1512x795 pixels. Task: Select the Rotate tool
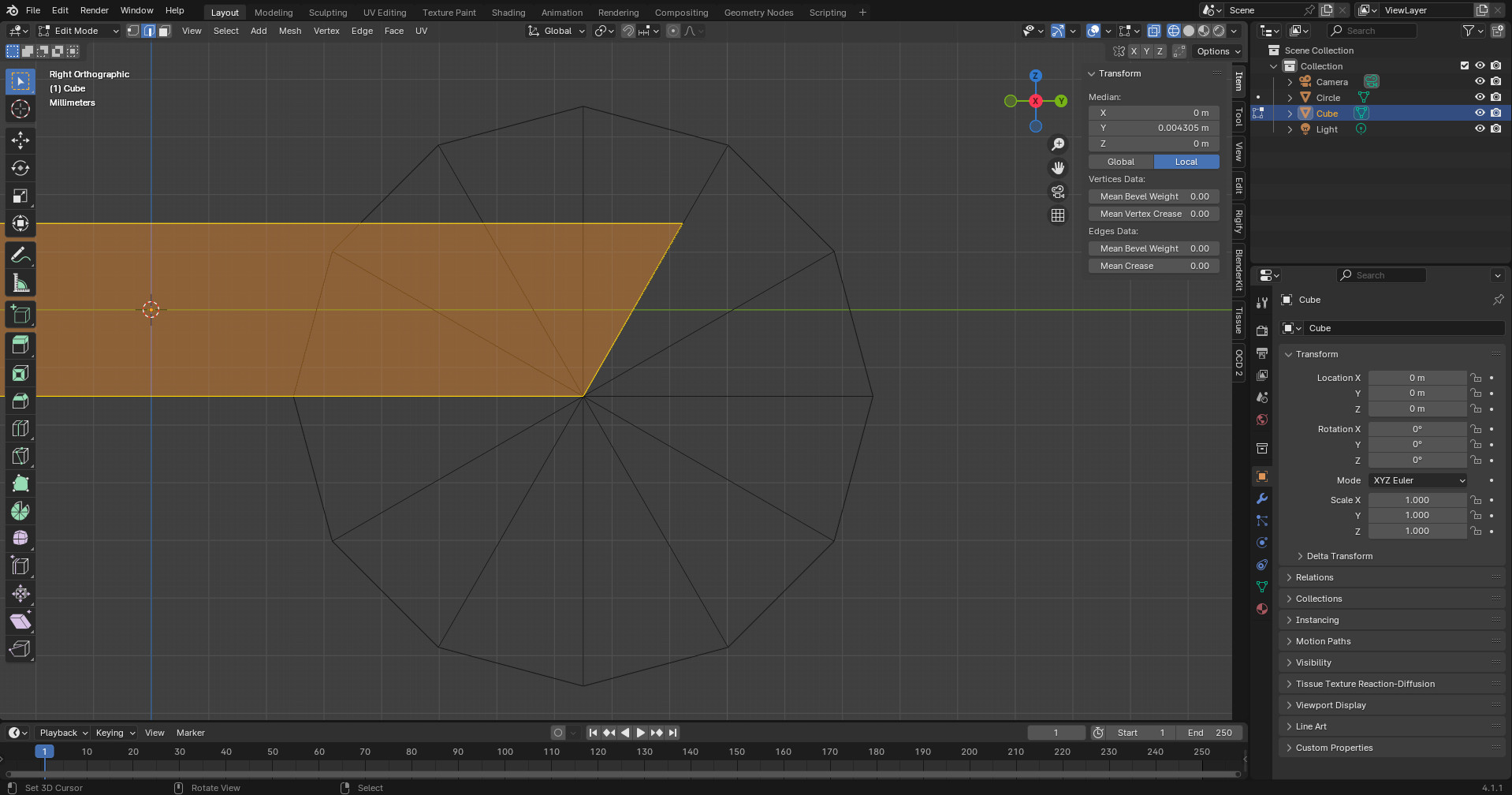point(20,168)
